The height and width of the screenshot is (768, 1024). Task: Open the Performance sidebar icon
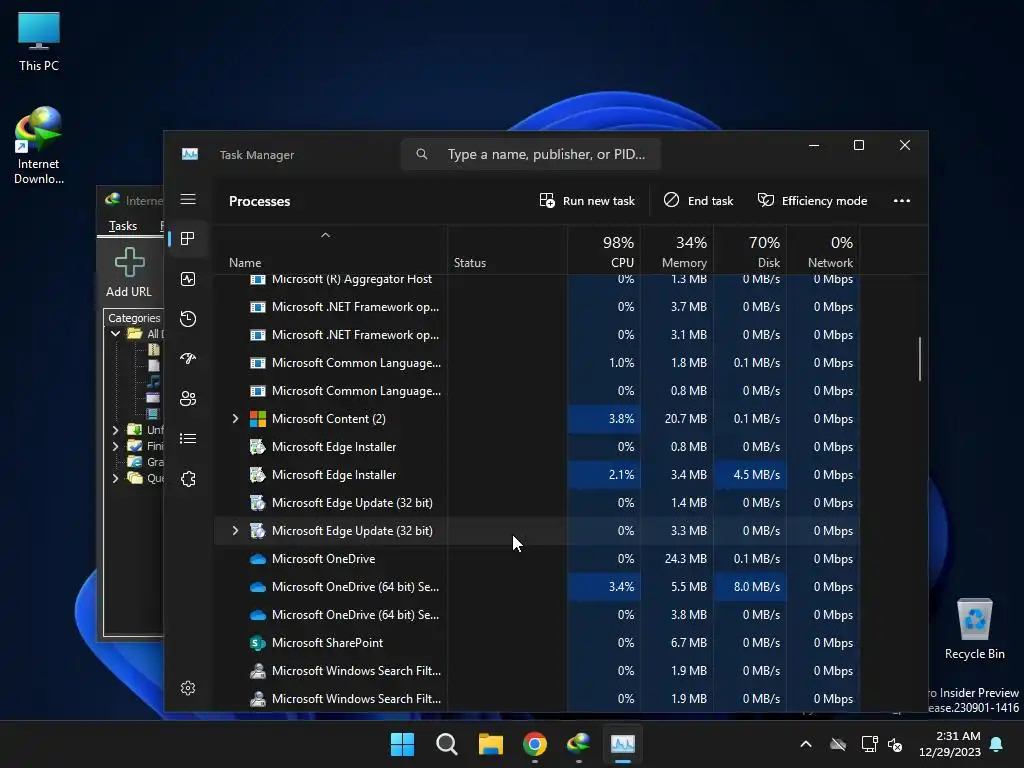pos(188,280)
